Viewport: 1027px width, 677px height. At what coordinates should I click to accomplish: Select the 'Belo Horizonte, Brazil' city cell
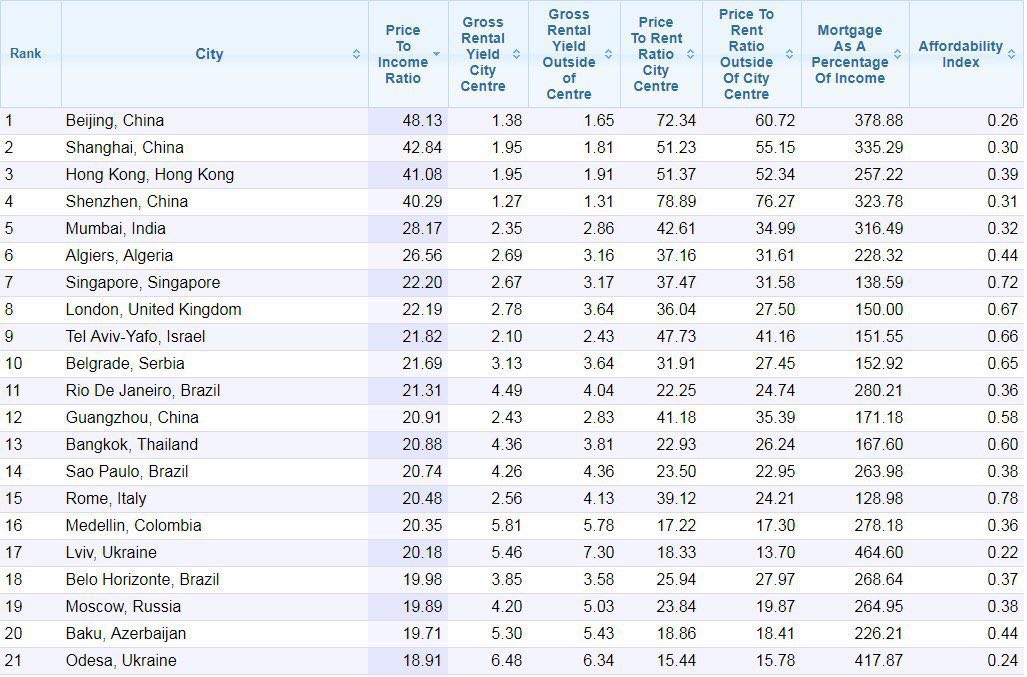coord(215,580)
